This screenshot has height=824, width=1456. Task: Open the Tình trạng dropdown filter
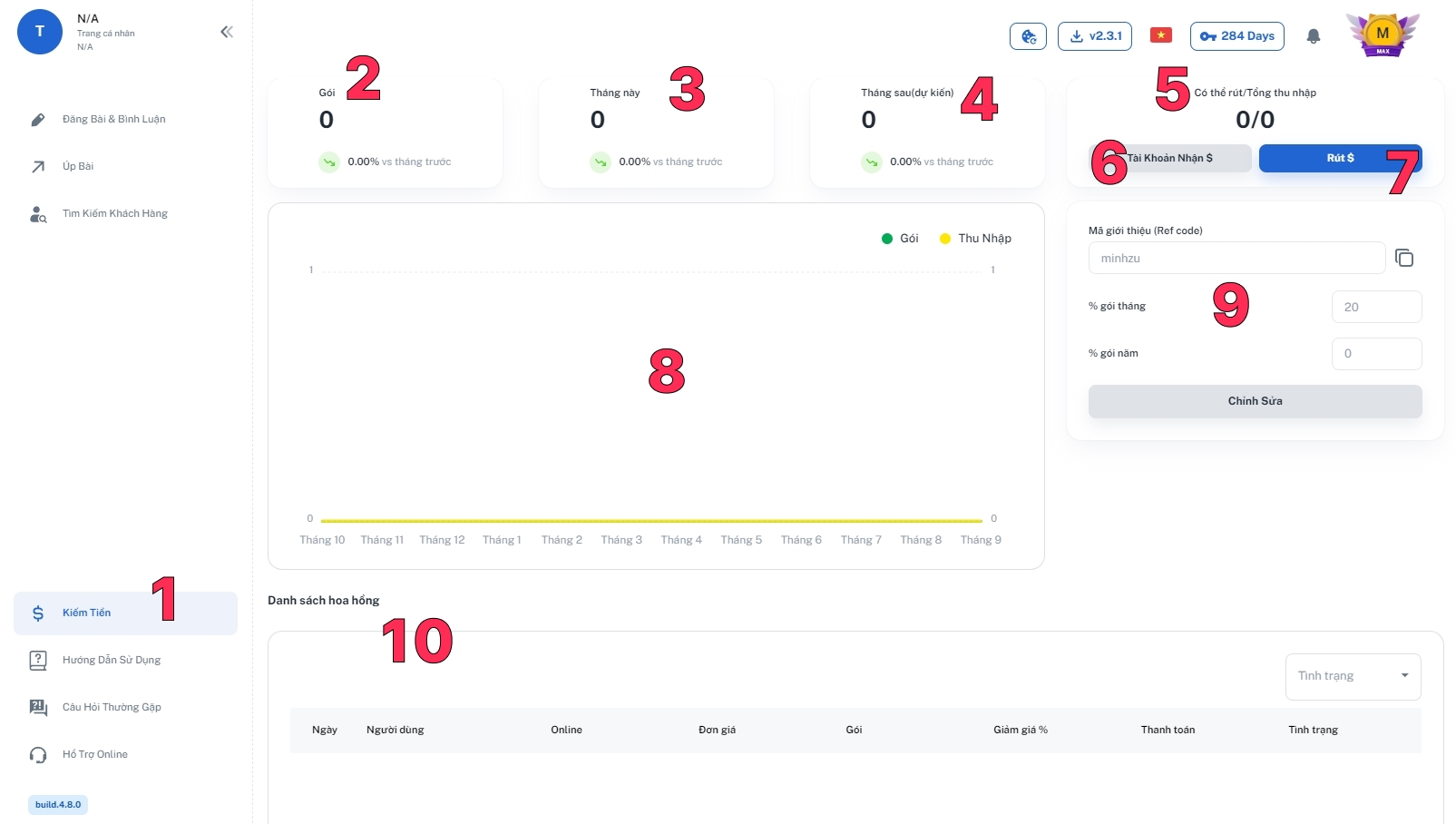point(1353,676)
